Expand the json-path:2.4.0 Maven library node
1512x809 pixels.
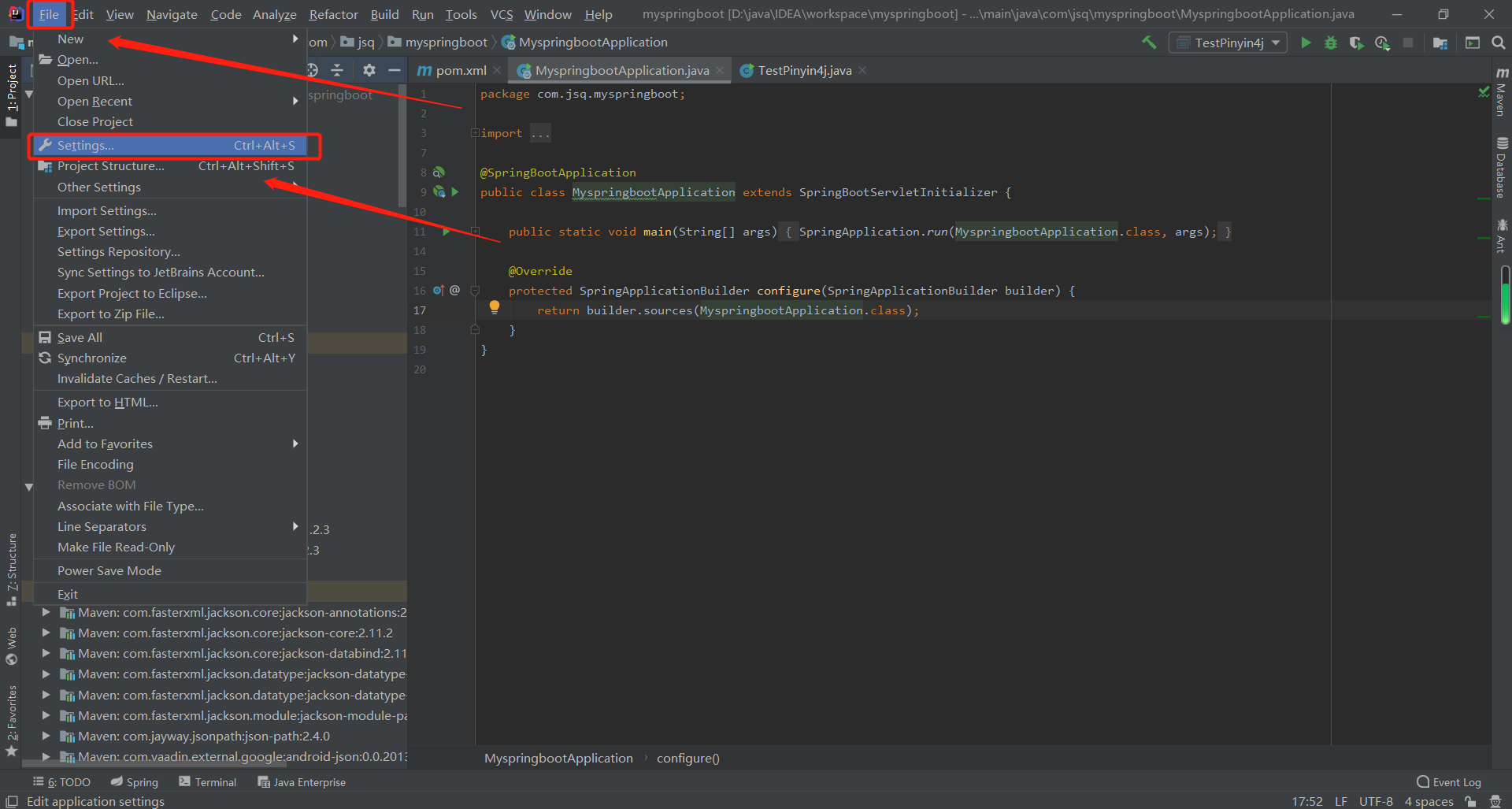(46, 736)
